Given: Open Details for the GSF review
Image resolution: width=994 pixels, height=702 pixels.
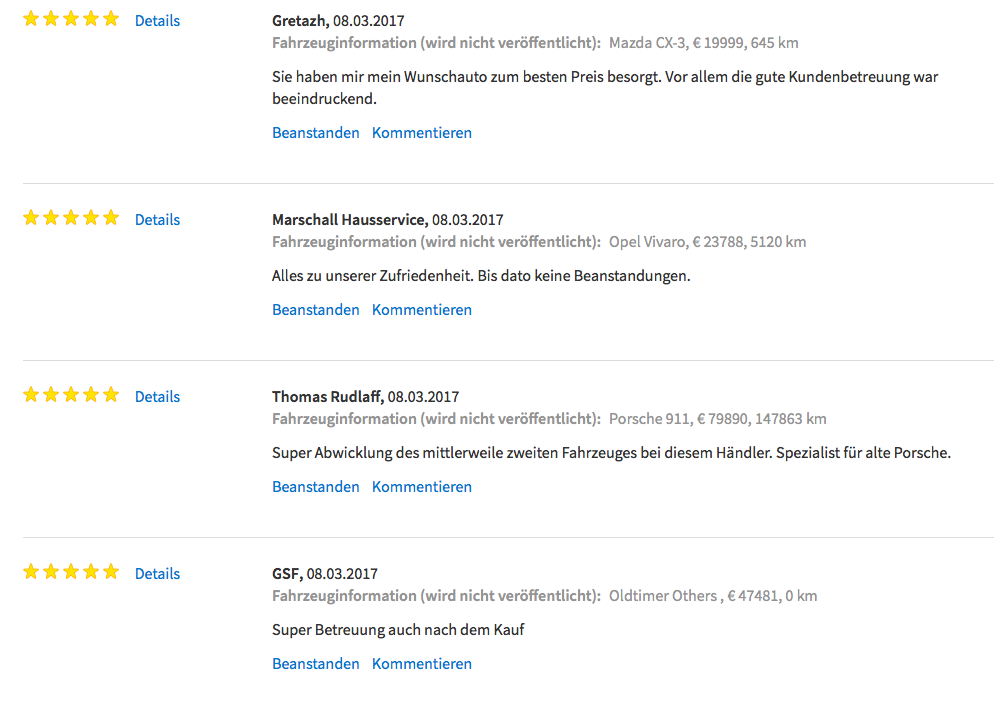Looking at the screenshot, I should pyautogui.click(x=157, y=573).
